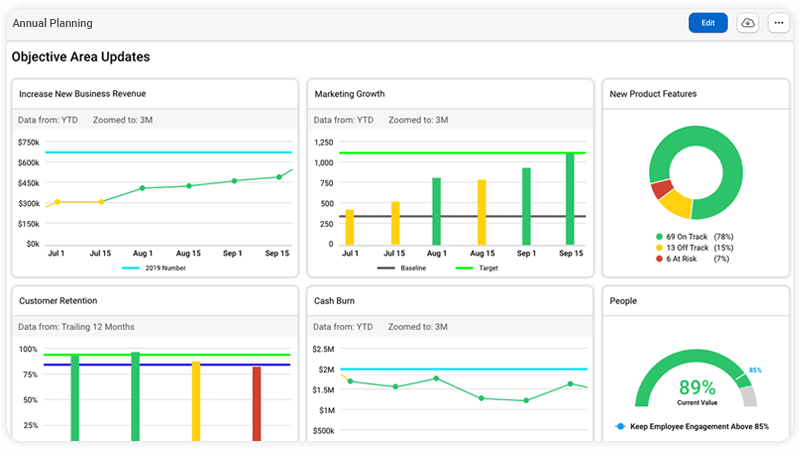Toggle Target legend in Marketing Growth chart
Screen dimensions: 800x450
[477, 268]
